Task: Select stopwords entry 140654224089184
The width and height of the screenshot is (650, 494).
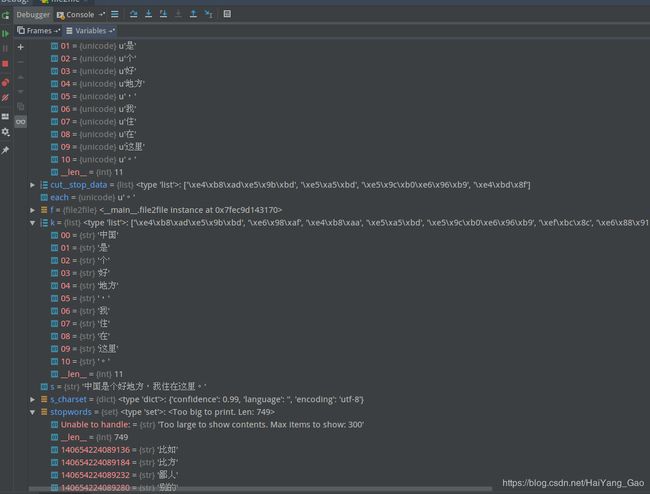Action: point(114,463)
